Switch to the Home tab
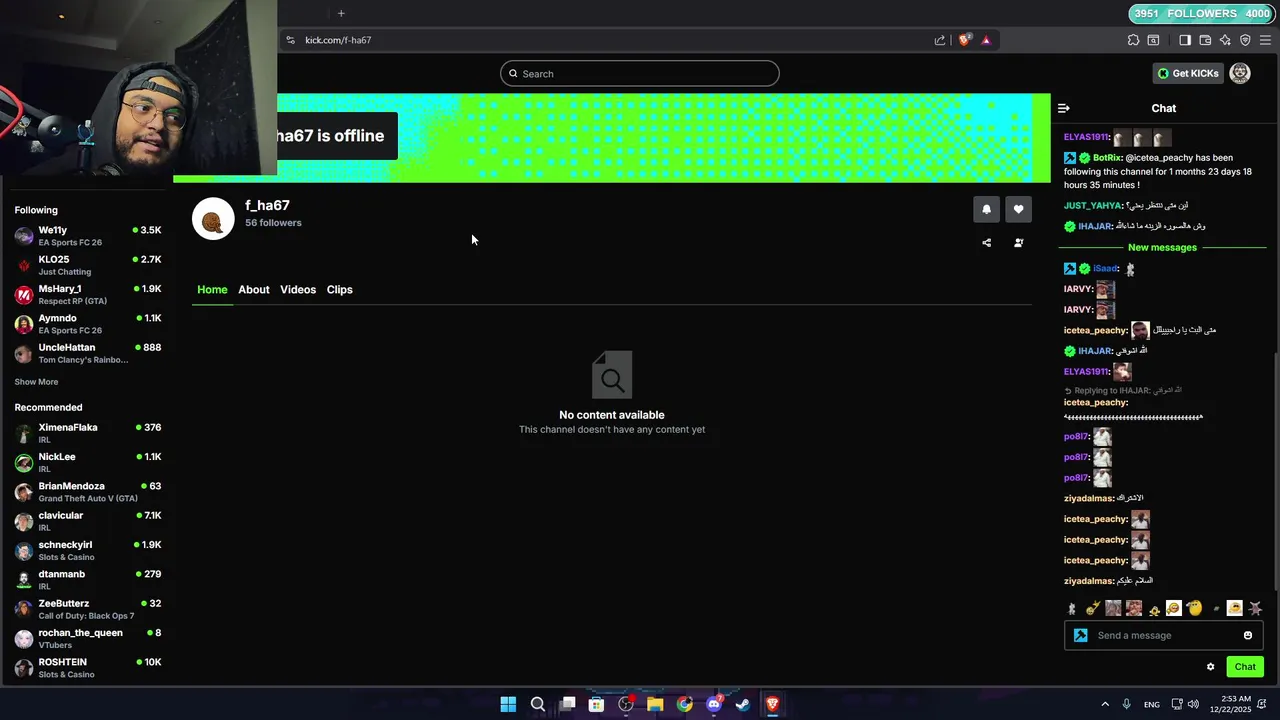 [x=212, y=290]
